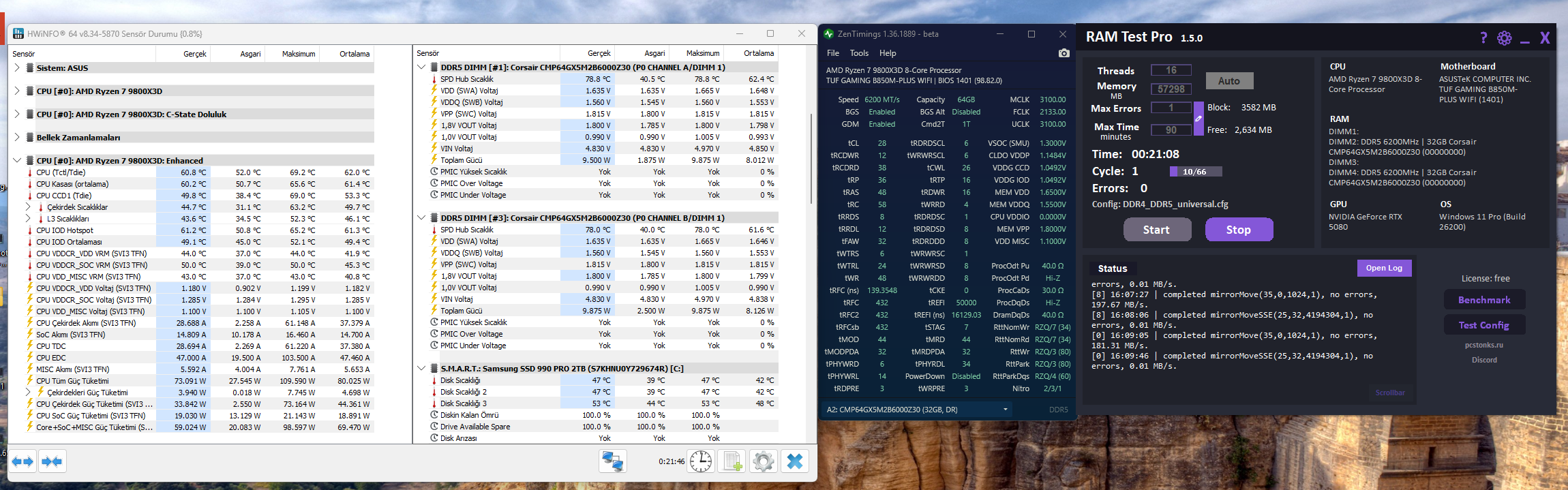1568x490 pixels.
Task: Click Toplam Gücü bolt icon under DIMM #3
Action: pyautogui.click(x=434, y=311)
